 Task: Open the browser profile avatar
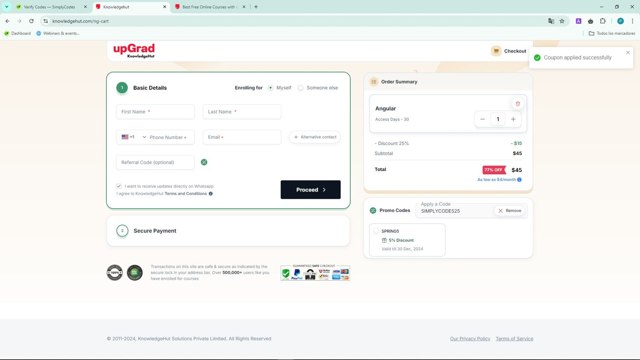620,21
